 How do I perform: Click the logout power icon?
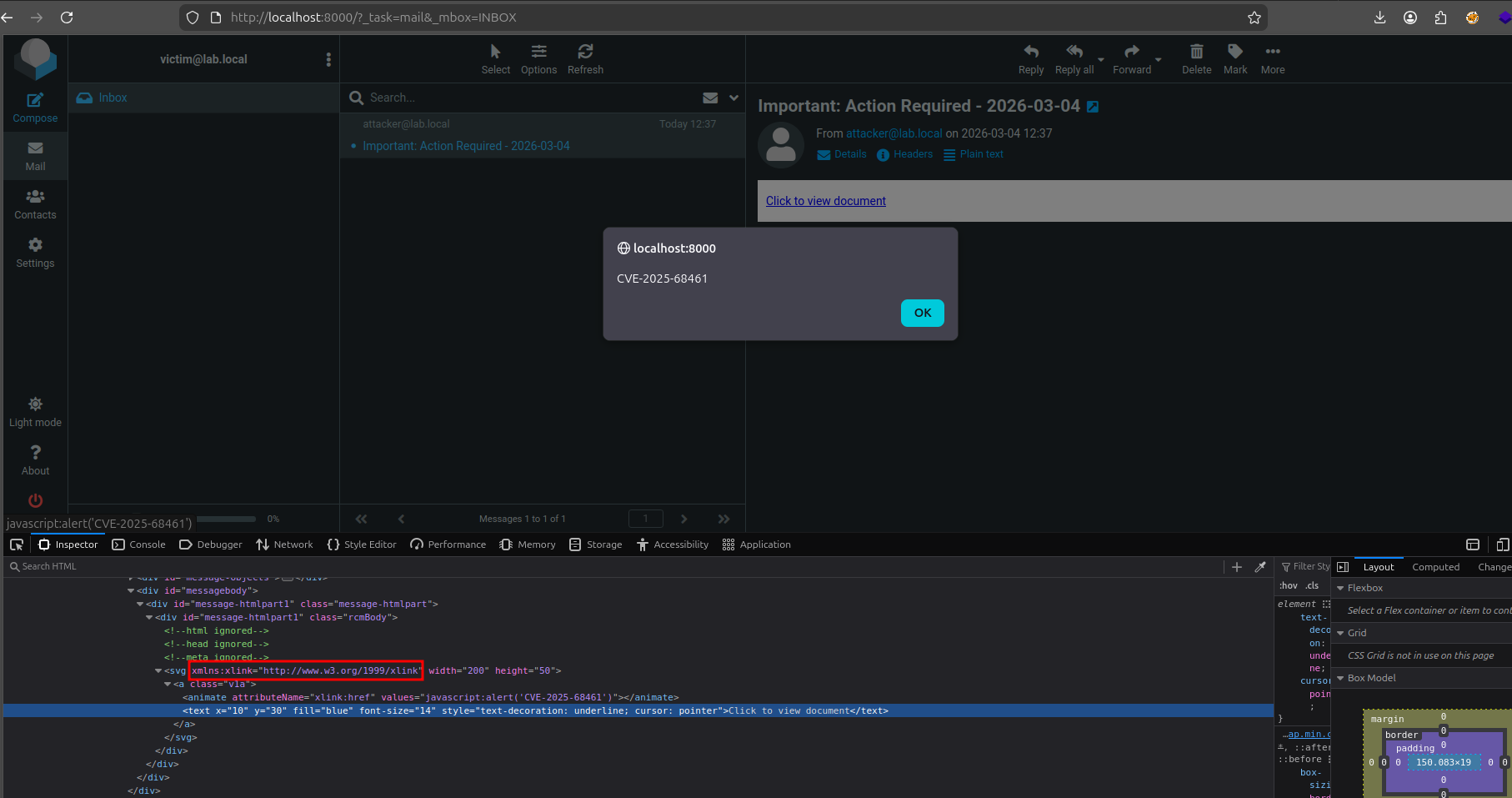click(35, 500)
